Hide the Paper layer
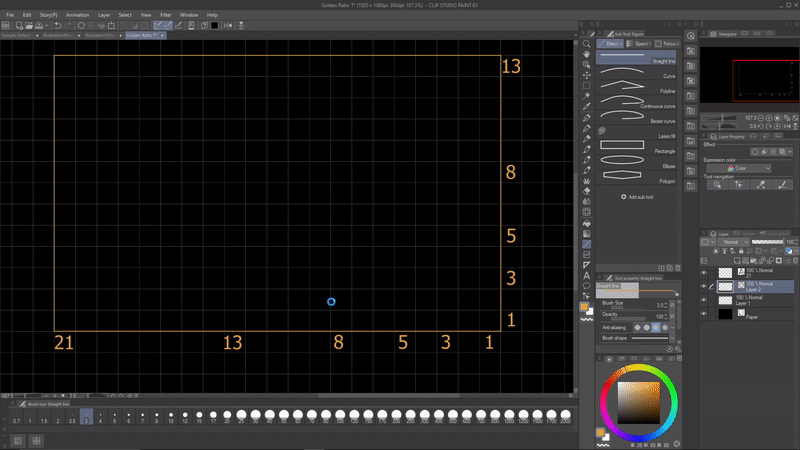The image size is (800, 450). point(704,314)
